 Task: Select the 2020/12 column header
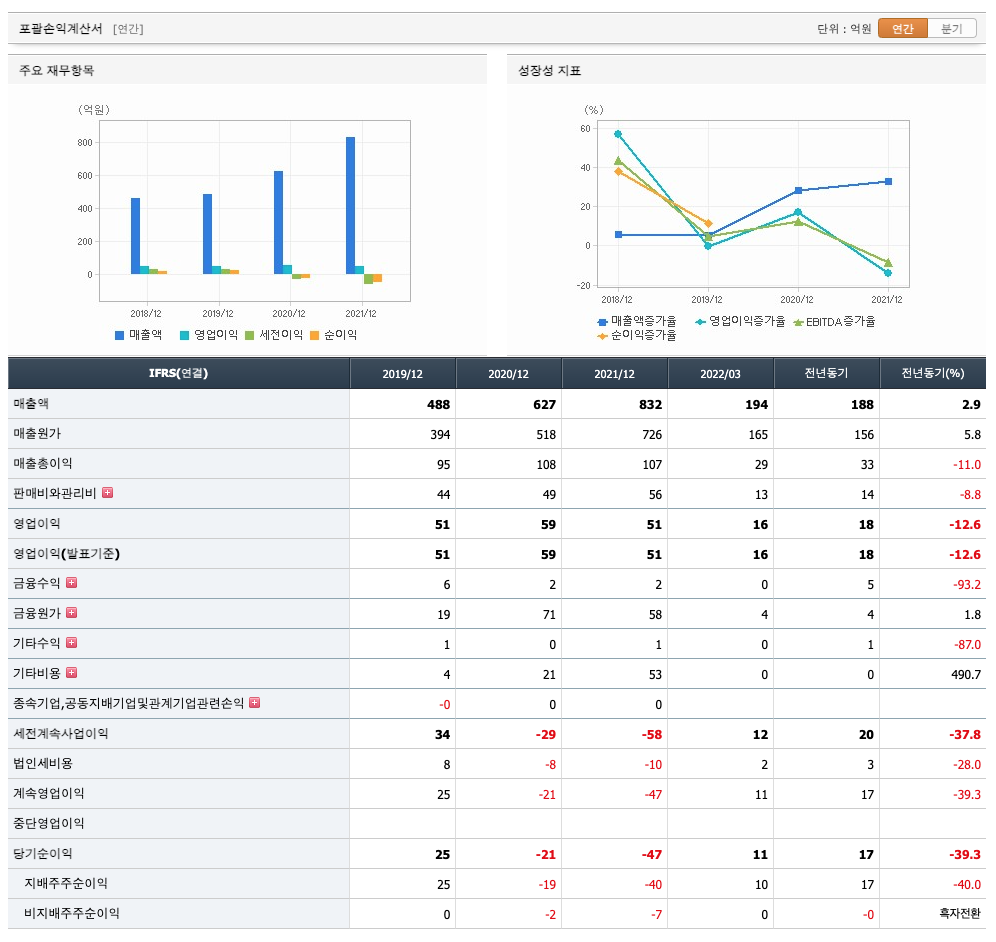(x=509, y=373)
